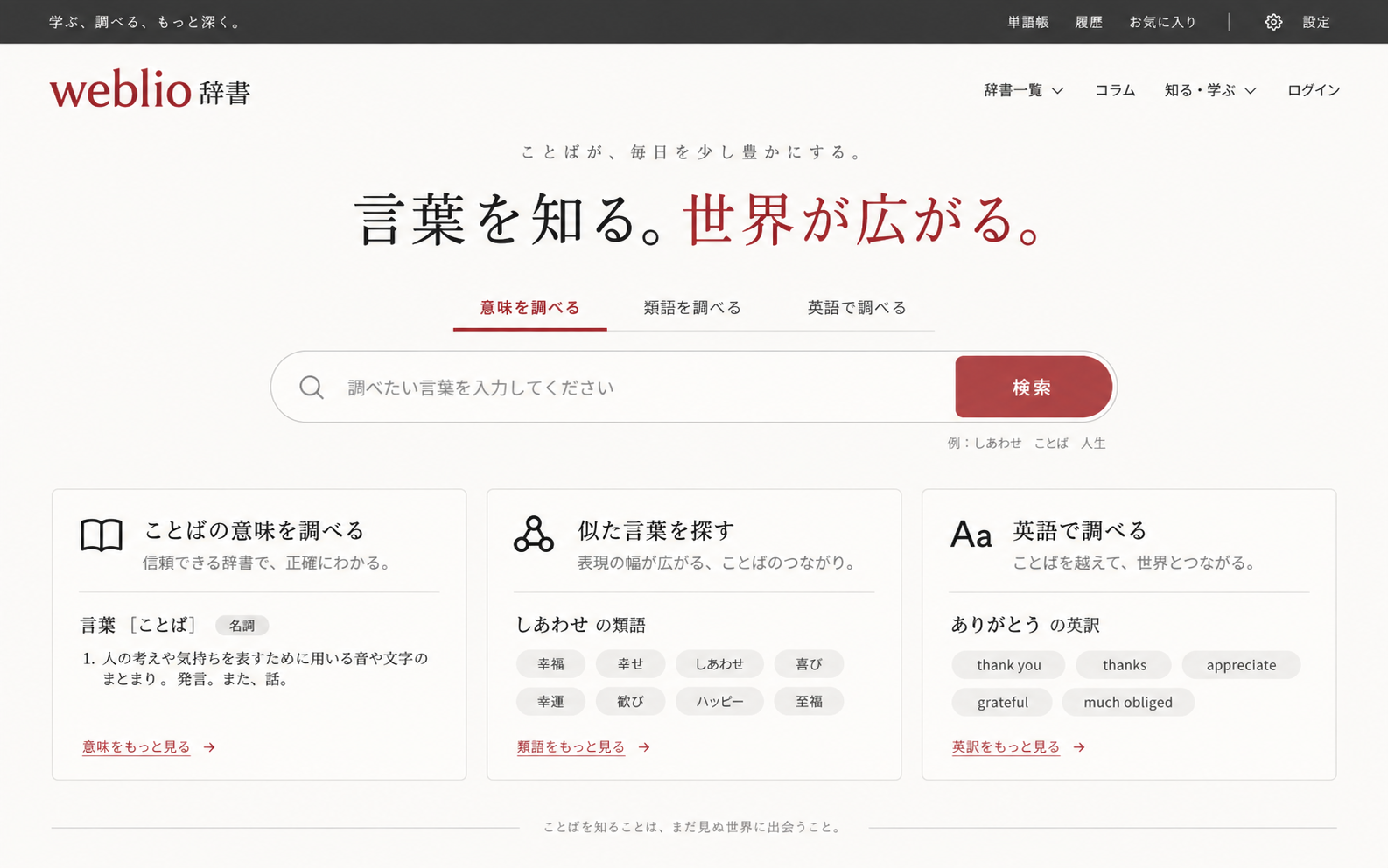Screen dimensions: 1388x868
Task: Click the connected circles synonyms icon
Action: coord(534,535)
